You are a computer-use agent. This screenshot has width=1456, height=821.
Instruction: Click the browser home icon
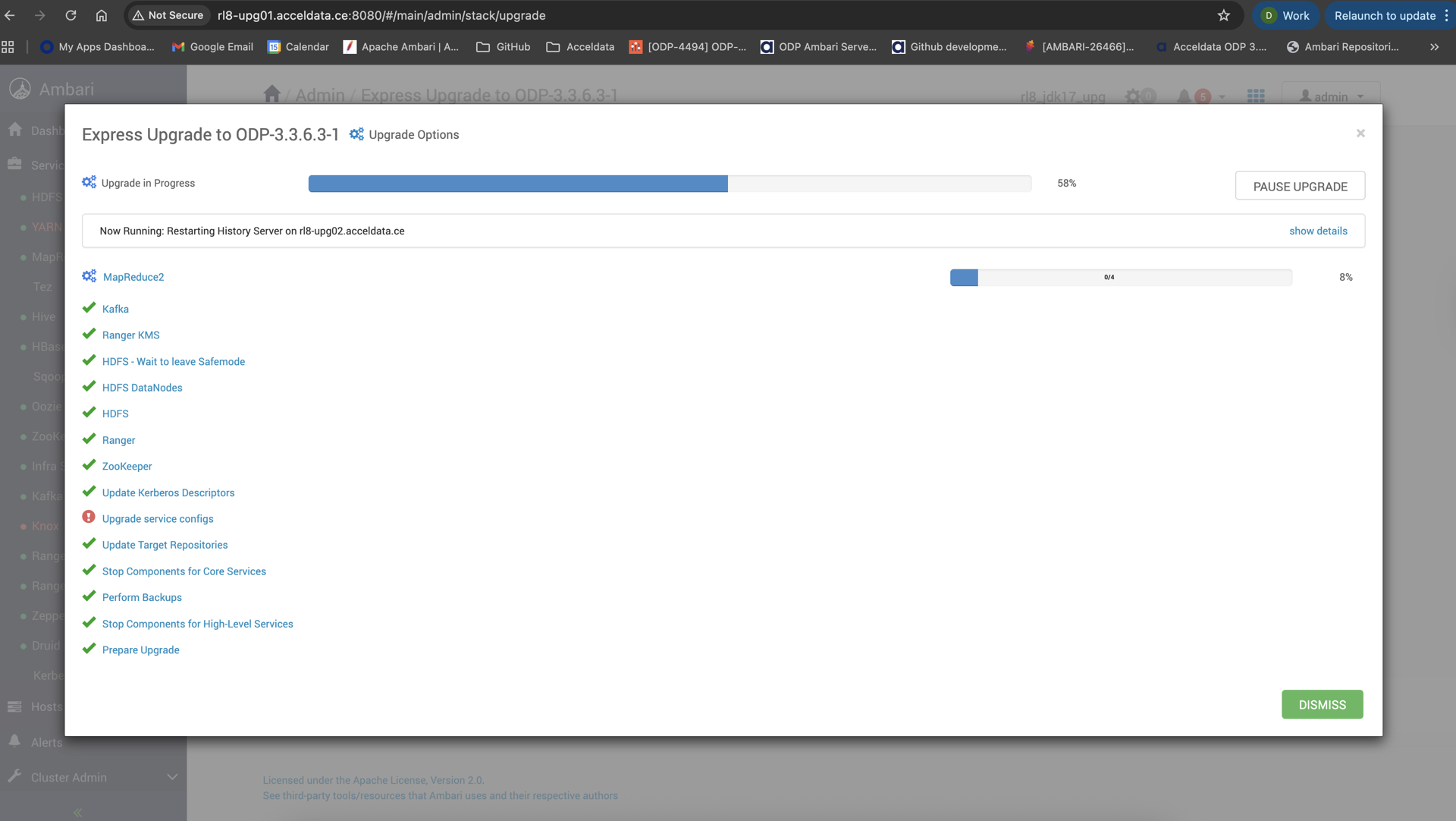coord(101,15)
